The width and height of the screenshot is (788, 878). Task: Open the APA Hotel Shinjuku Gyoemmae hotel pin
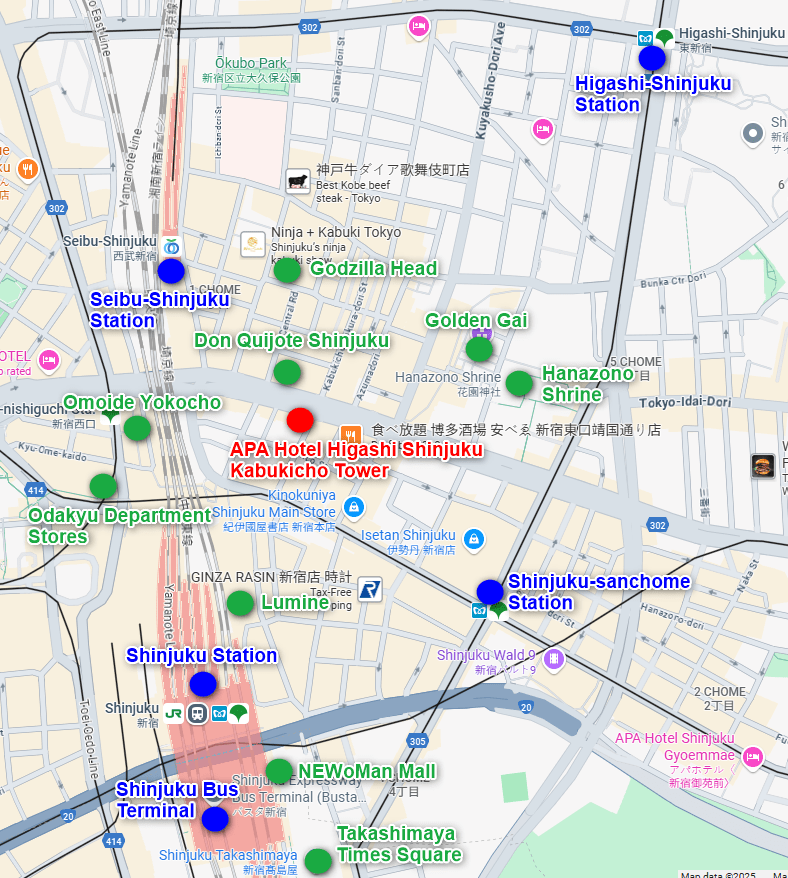click(753, 758)
